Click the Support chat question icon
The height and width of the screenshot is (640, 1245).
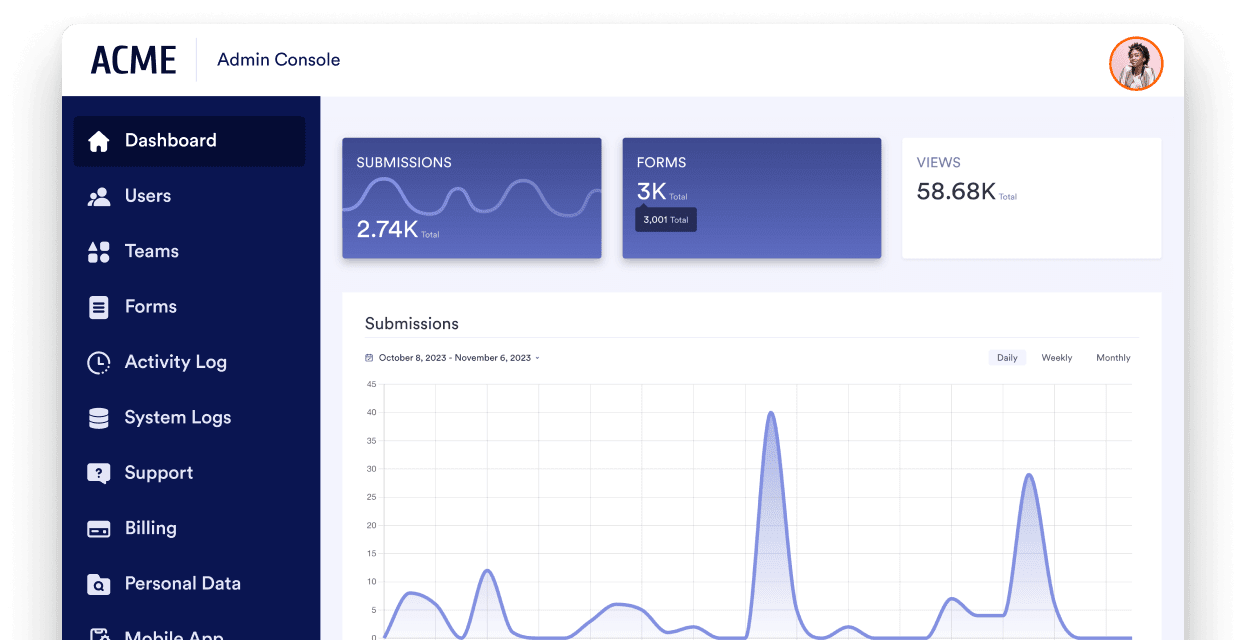pyautogui.click(x=98, y=473)
